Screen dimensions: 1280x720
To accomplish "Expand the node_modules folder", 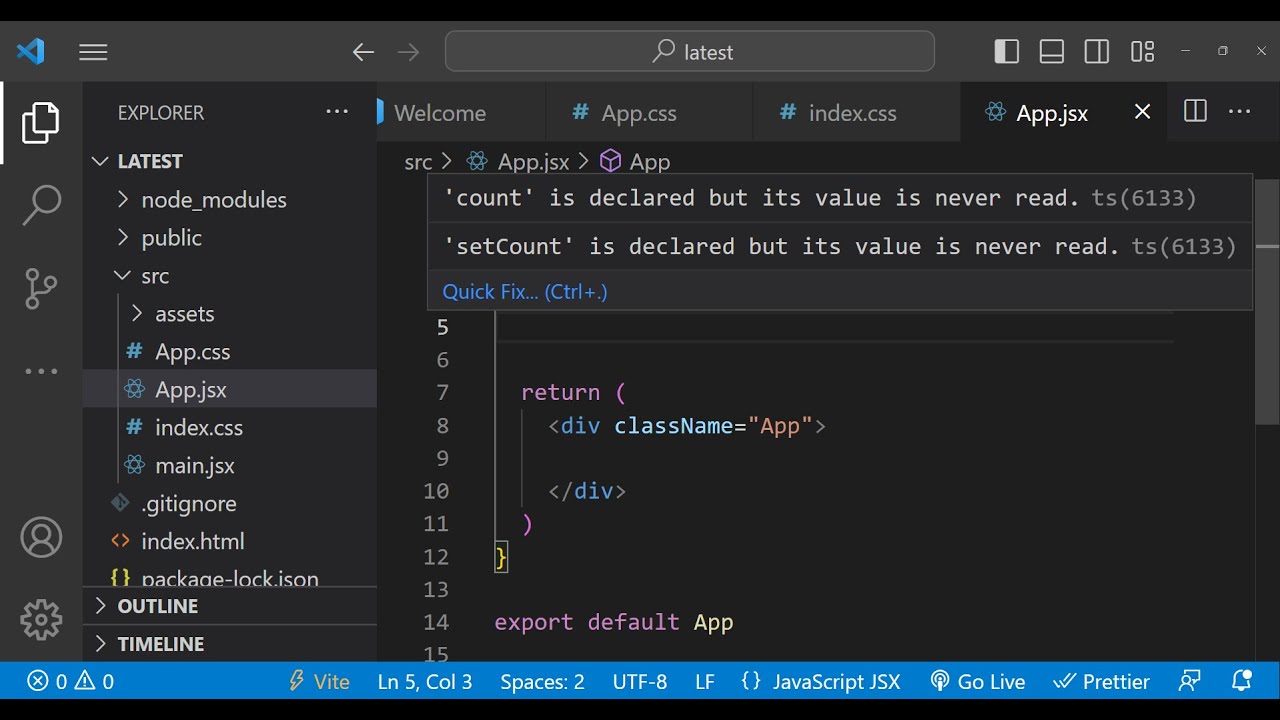I will pyautogui.click(x=213, y=200).
